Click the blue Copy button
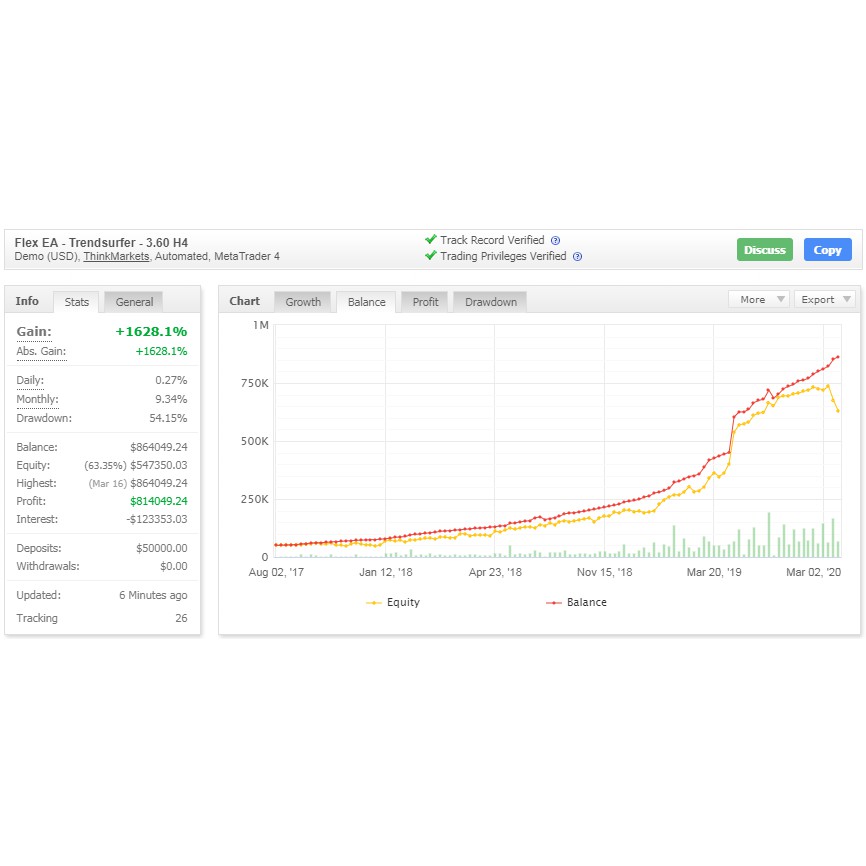This screenshot has height=866, width=866. pyautogui.click(x=827, y=250)
